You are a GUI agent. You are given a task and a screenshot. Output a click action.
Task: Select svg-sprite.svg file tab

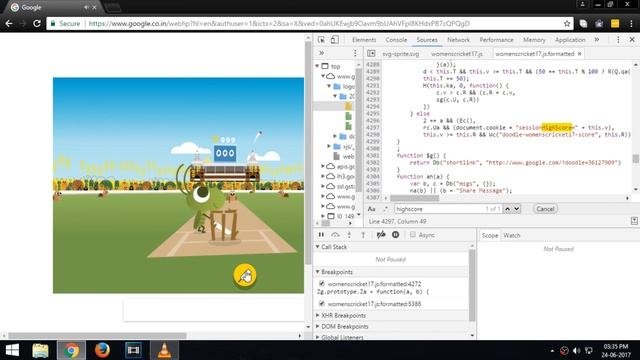click(401, 54)
